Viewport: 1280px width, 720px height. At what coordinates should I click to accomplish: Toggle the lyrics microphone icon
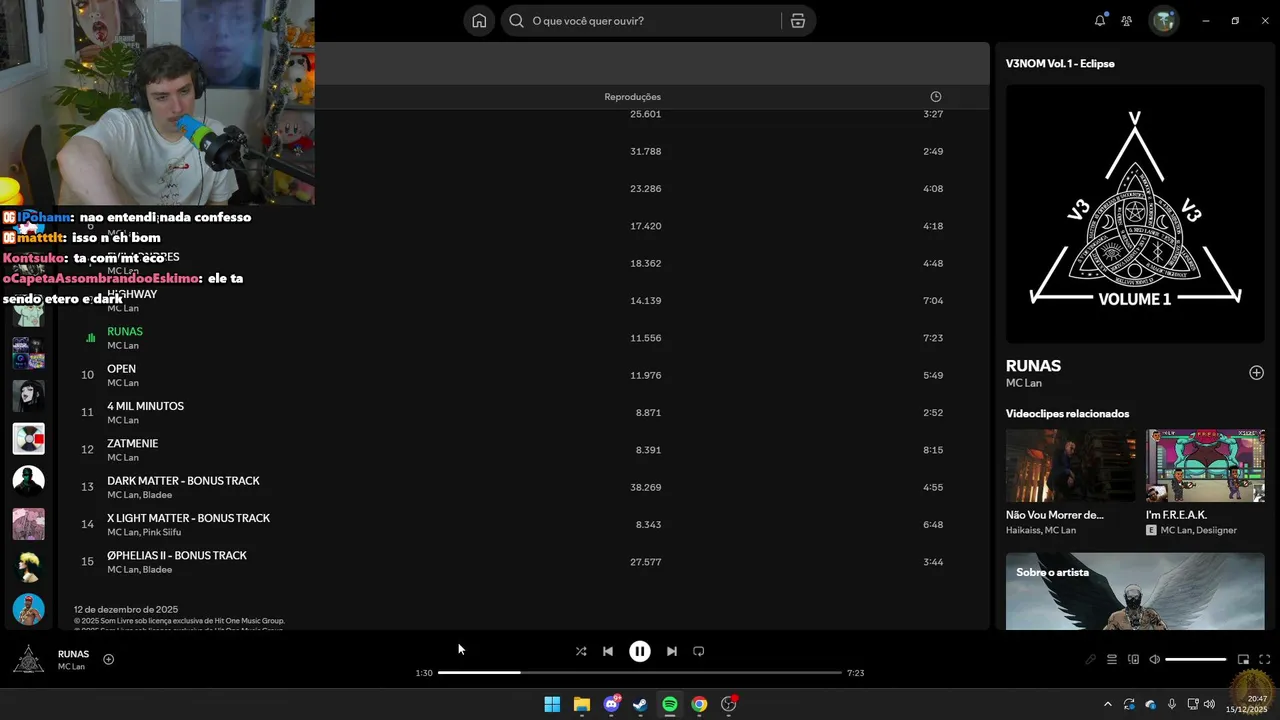[1090, 660]
